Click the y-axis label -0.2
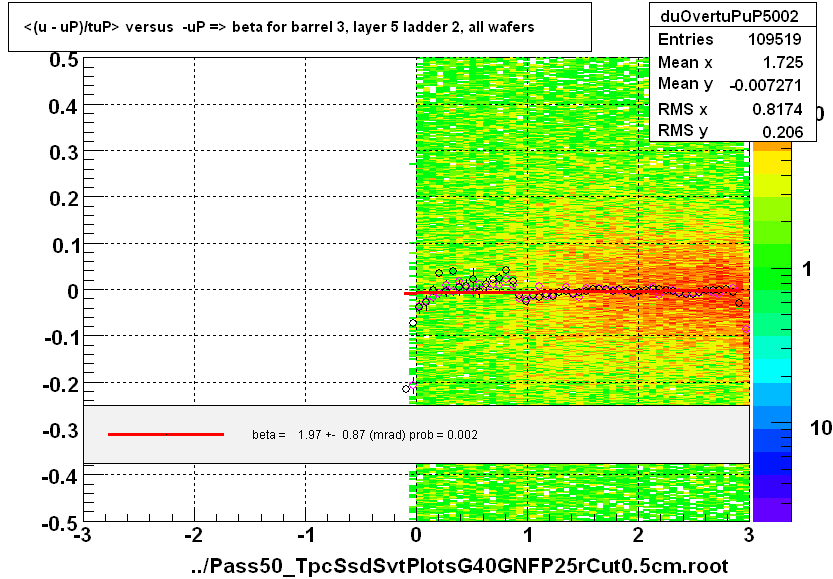The width and height of the screenshot is (833, 579). (61, 384)
